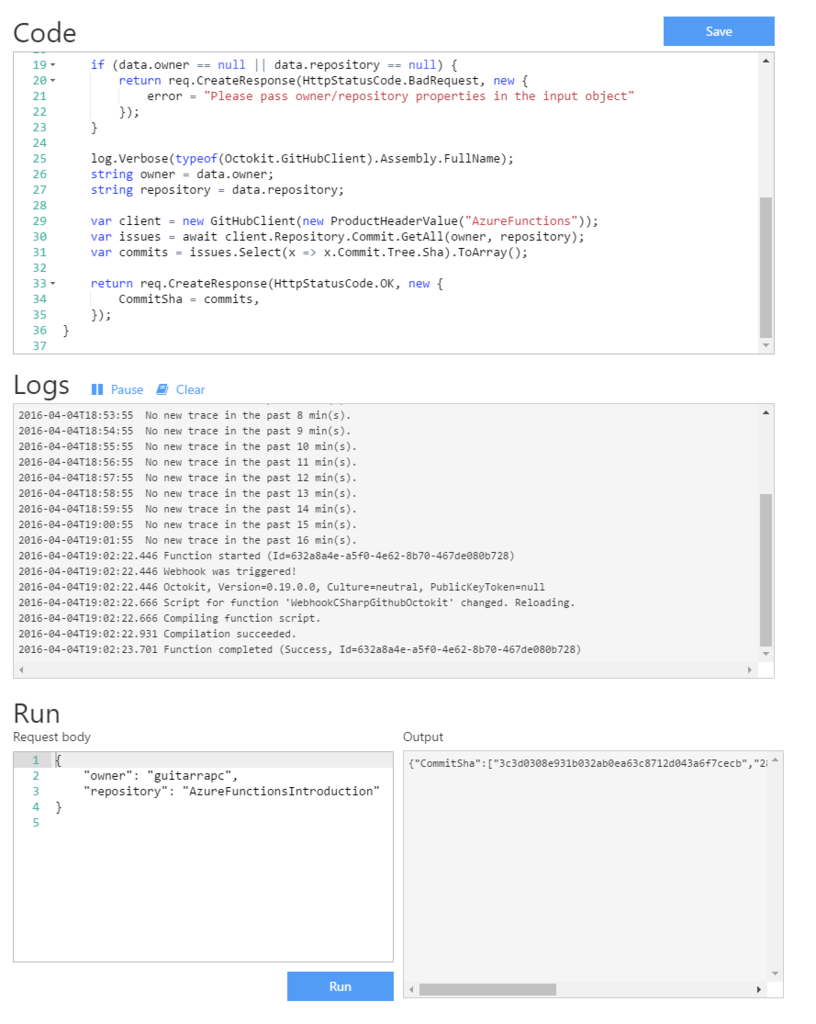Run the function with the request body
The image size is (816, 1024).
pos(340,986)
